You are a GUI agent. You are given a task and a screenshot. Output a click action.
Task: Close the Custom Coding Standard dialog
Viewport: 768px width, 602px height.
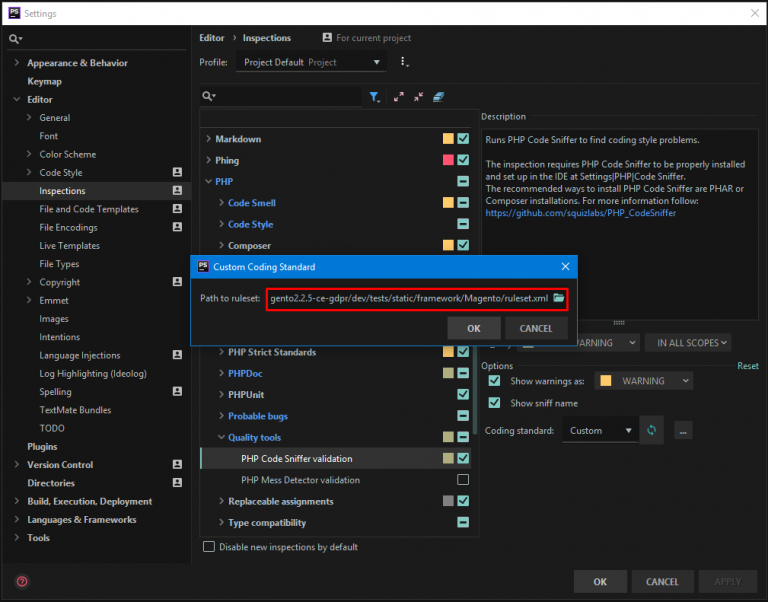point(565,266)
